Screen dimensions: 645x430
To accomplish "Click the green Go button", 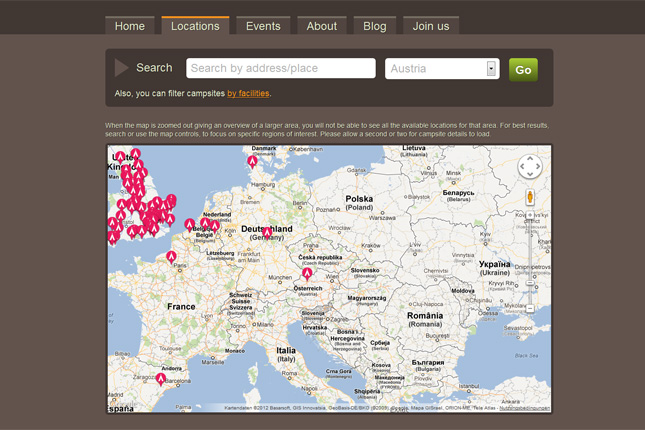I will 523,70.
